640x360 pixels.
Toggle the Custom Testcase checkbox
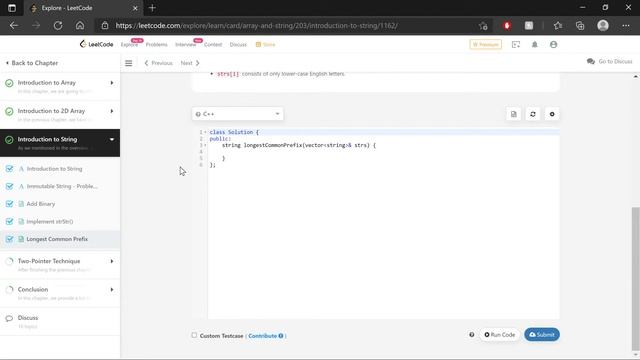coord(194,335)
